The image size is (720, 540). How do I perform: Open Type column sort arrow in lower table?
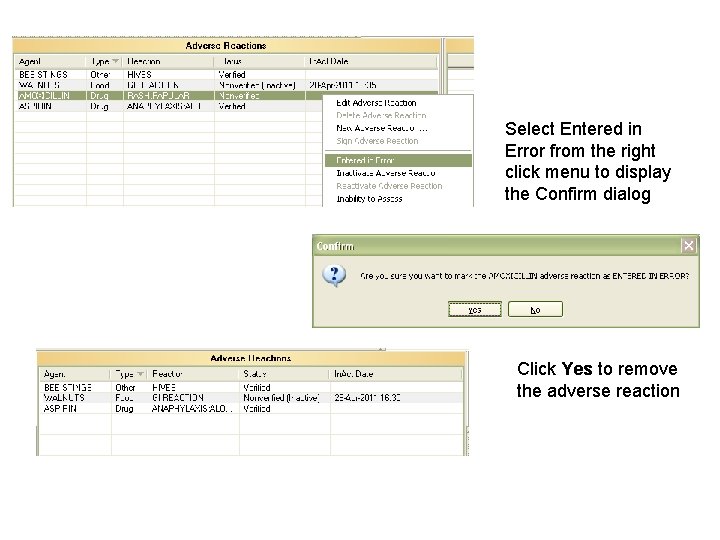pos(141,374)
